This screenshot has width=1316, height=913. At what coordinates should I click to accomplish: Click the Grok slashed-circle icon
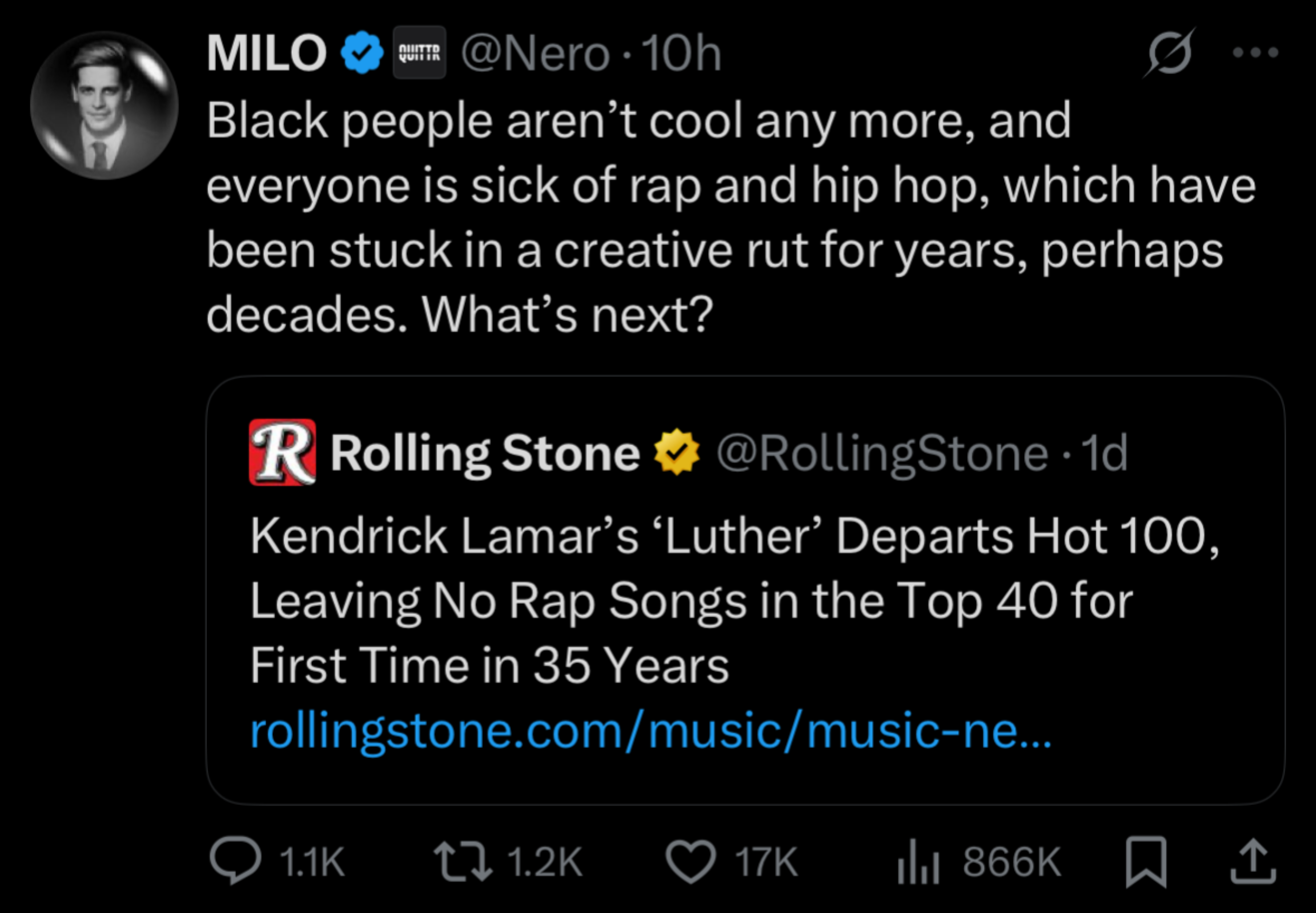pyautogui.click(x=1170, y=53)
